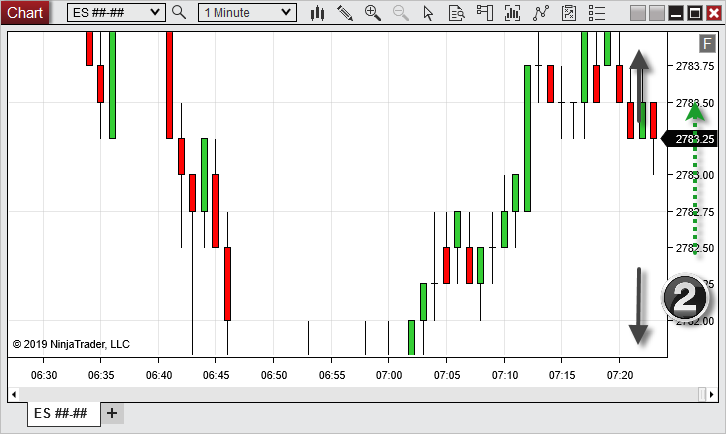726x434 pixels.
Task: Click the horizontal scrollbar thumb handle
Action: coord(702,395)
